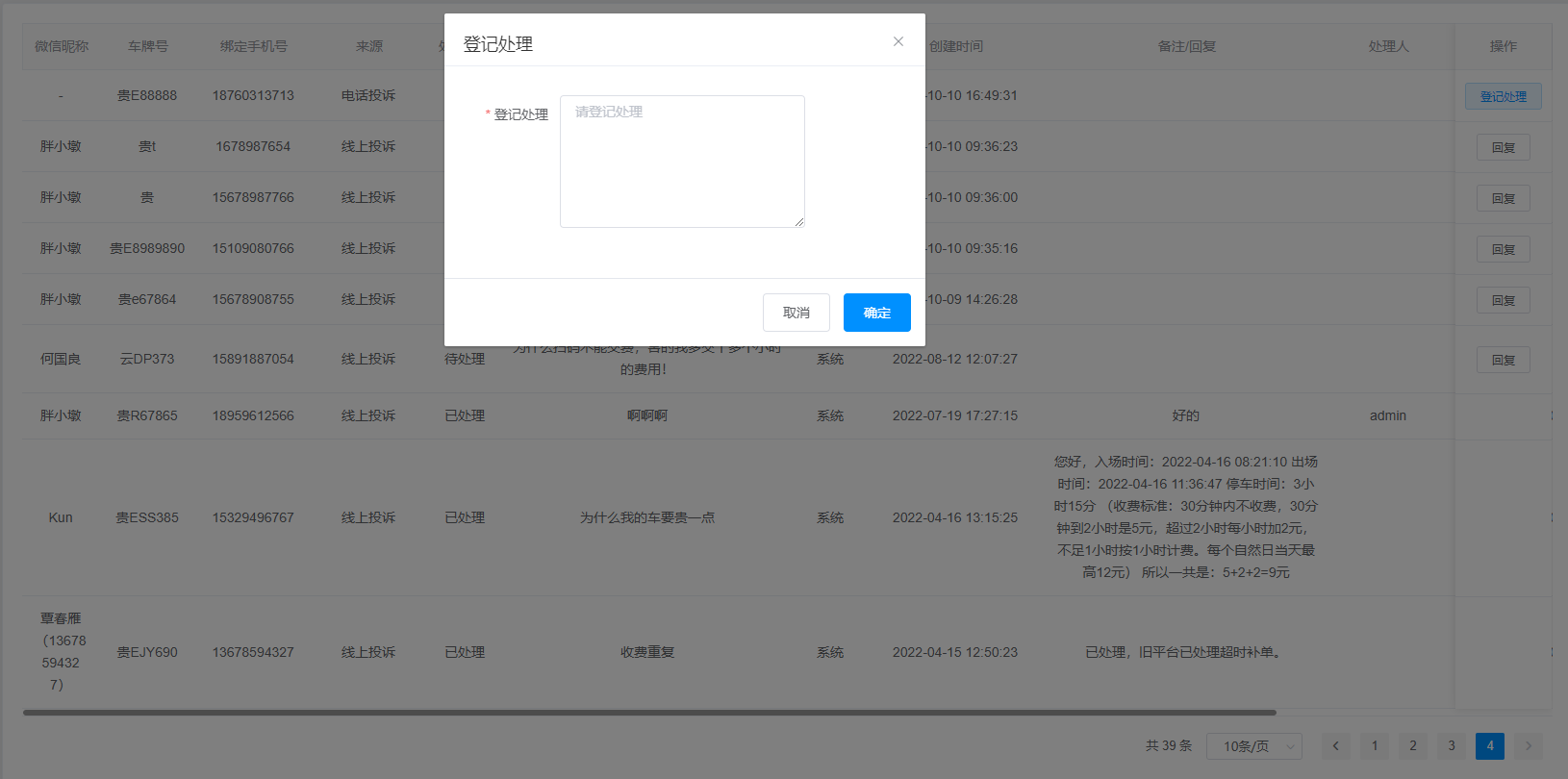This screenshot has height=779, width=1568.
Task: Confirm with the 确定 button
Action: click(x=876, y=313)
